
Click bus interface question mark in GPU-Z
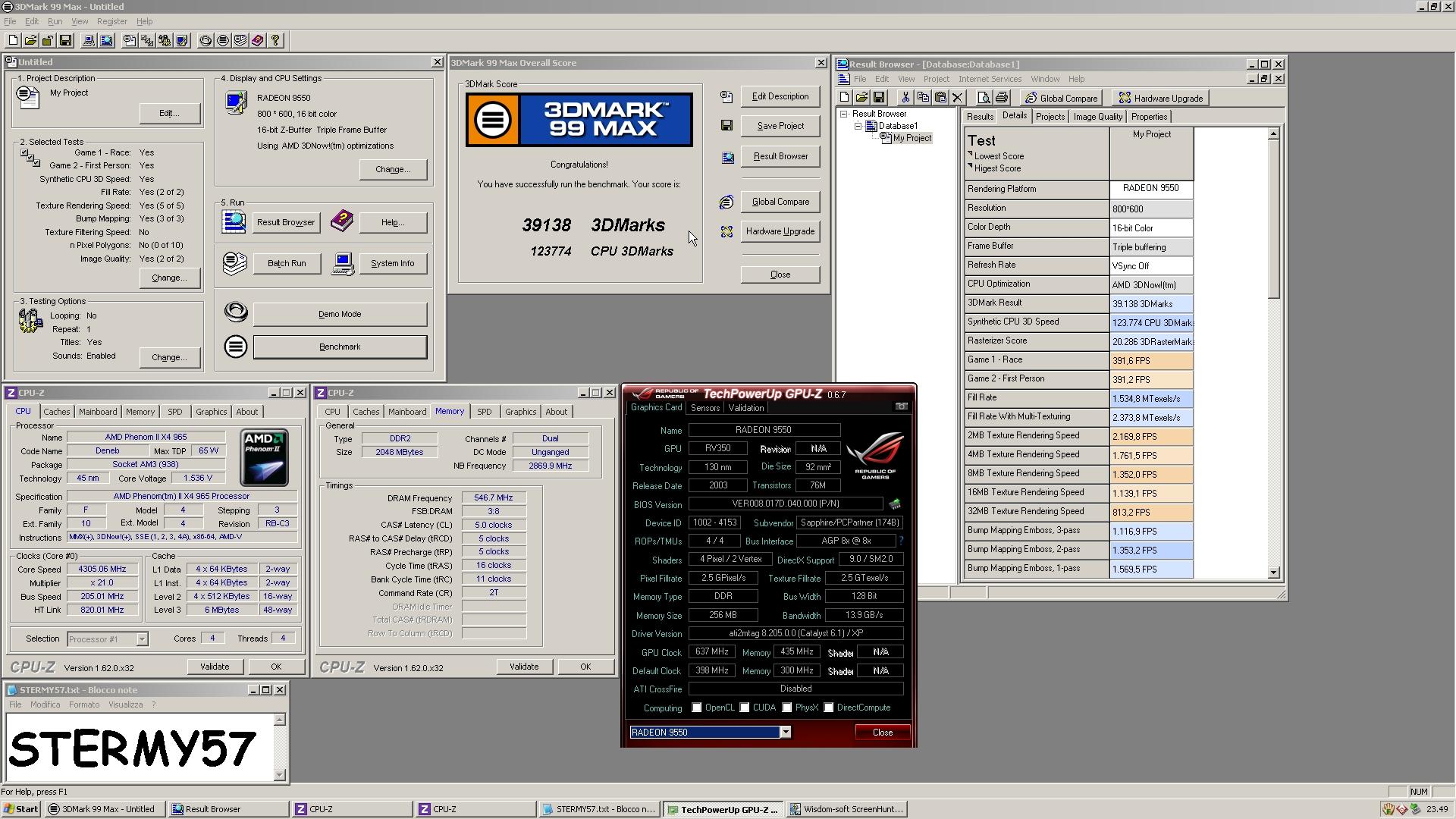click(901, 541)
